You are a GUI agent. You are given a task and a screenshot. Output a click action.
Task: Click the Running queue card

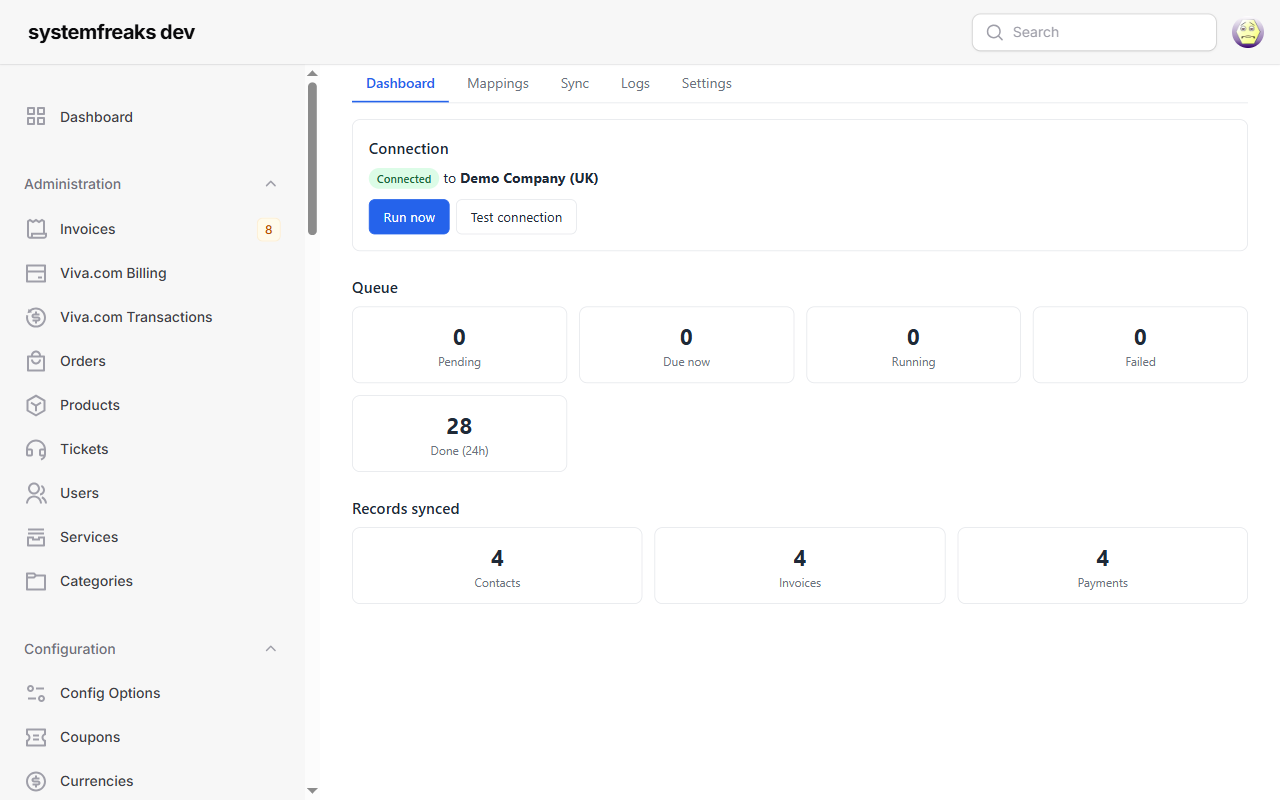(x=913, y=345)
